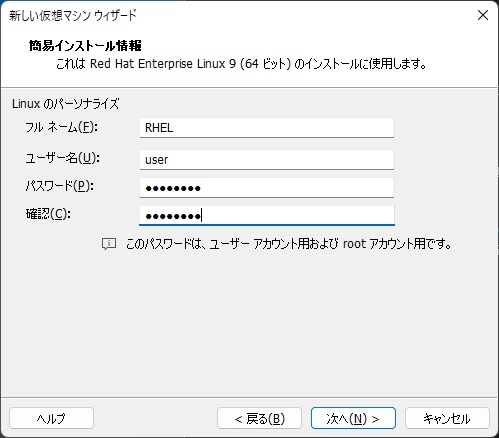This screenshot has height=438, width=499.
Task: Click the Linux のパーソナライズ group heading
Action: (65, 104)
